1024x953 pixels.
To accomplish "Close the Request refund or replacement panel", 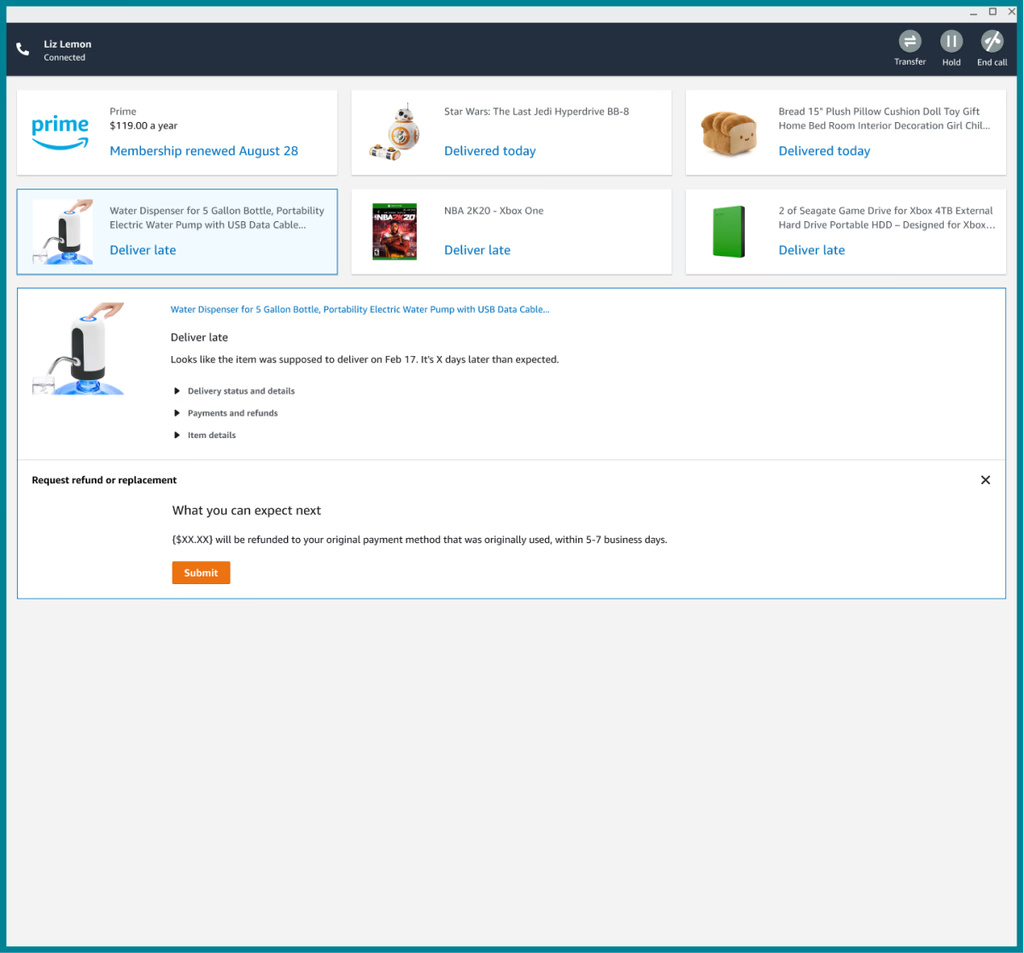I will pos(985,480).
